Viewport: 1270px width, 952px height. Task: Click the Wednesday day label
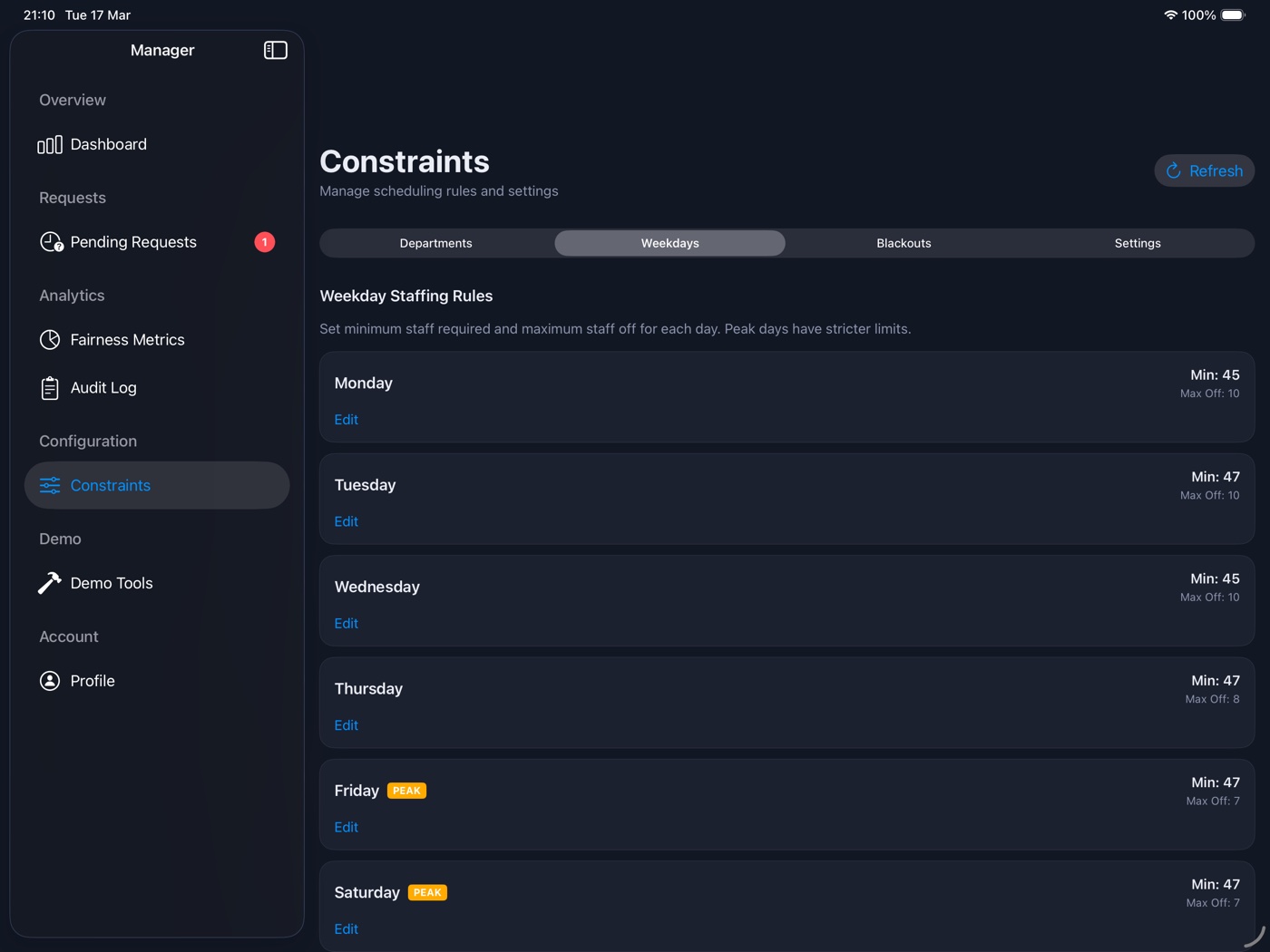[377, 587]
